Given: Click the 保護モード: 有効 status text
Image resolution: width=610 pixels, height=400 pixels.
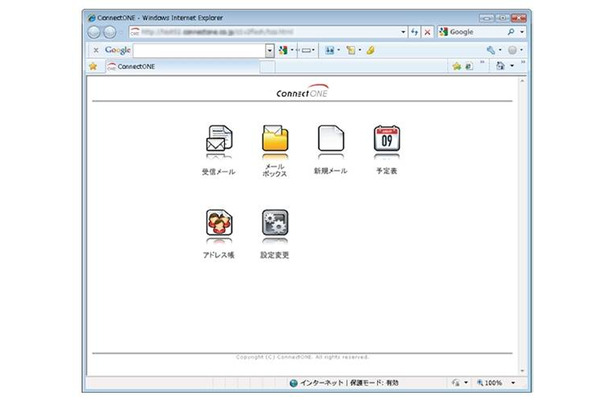Looking at the screenshot, I should click(x=374, y=383).
